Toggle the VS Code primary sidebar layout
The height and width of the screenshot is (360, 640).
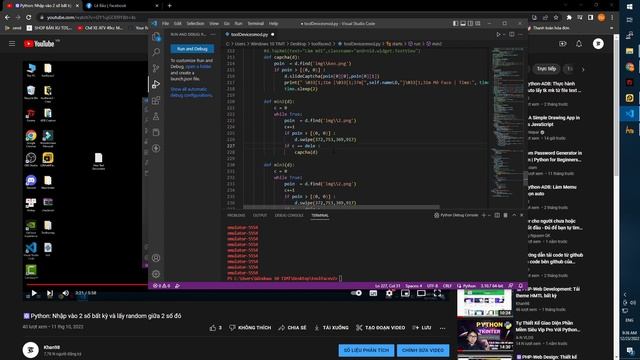click(456, 24)
